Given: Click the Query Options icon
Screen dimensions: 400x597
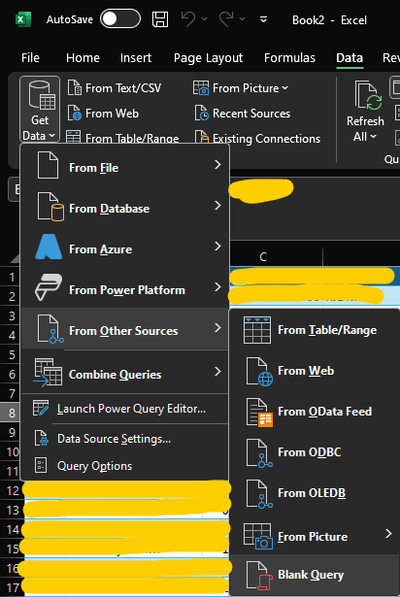Looking at the screenshot, I should point(41,465).
